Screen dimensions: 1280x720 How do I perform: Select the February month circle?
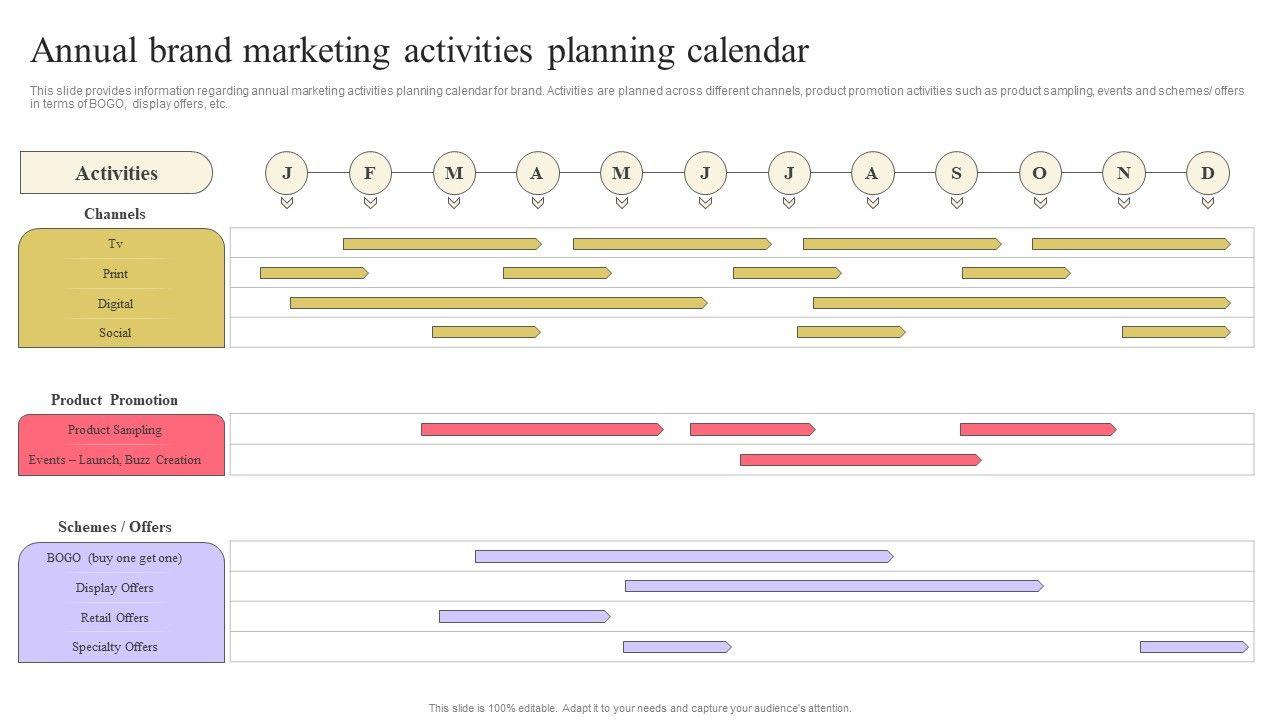(370, 173)
